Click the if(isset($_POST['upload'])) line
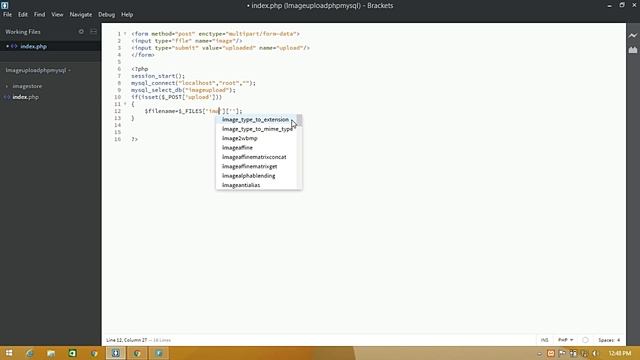This screenshot has width=640, height=360. pyautogui.click(x=176, y=97)
